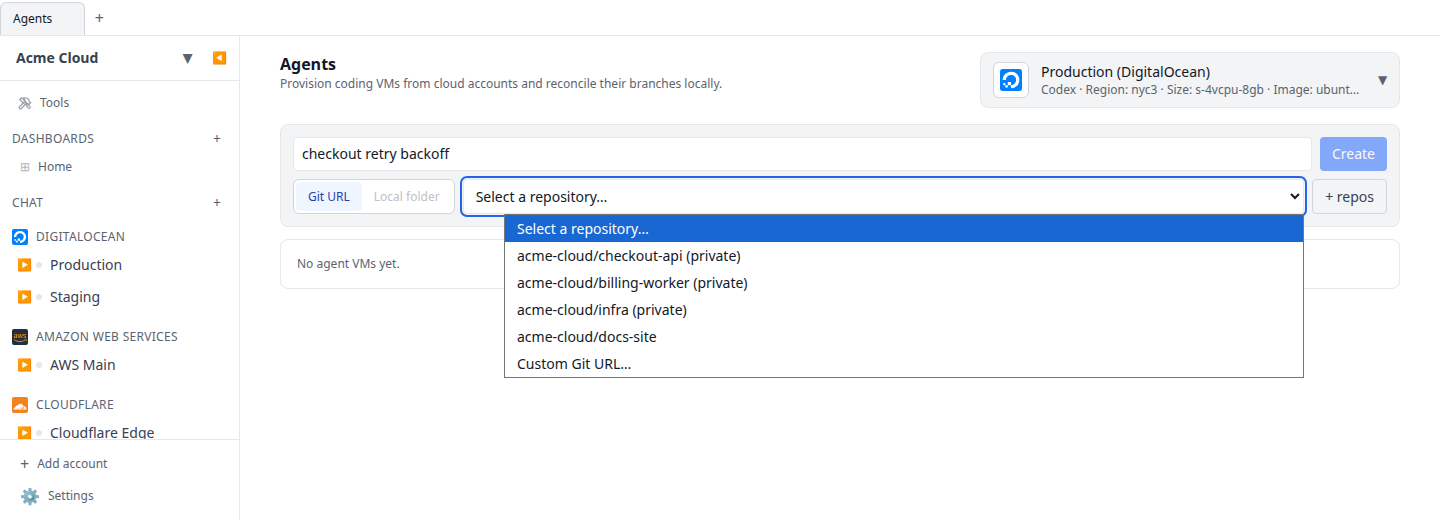This screenshot has height=520, width=1440.
Task: Add a new dashboard with plus icon
Action: (217, 139)
